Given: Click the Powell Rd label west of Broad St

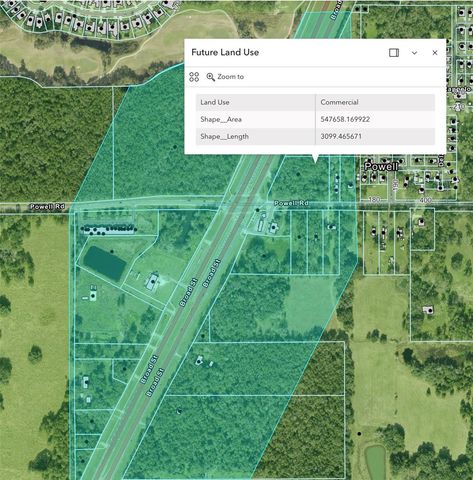Looking at the screenshot, I should (47, 207).
